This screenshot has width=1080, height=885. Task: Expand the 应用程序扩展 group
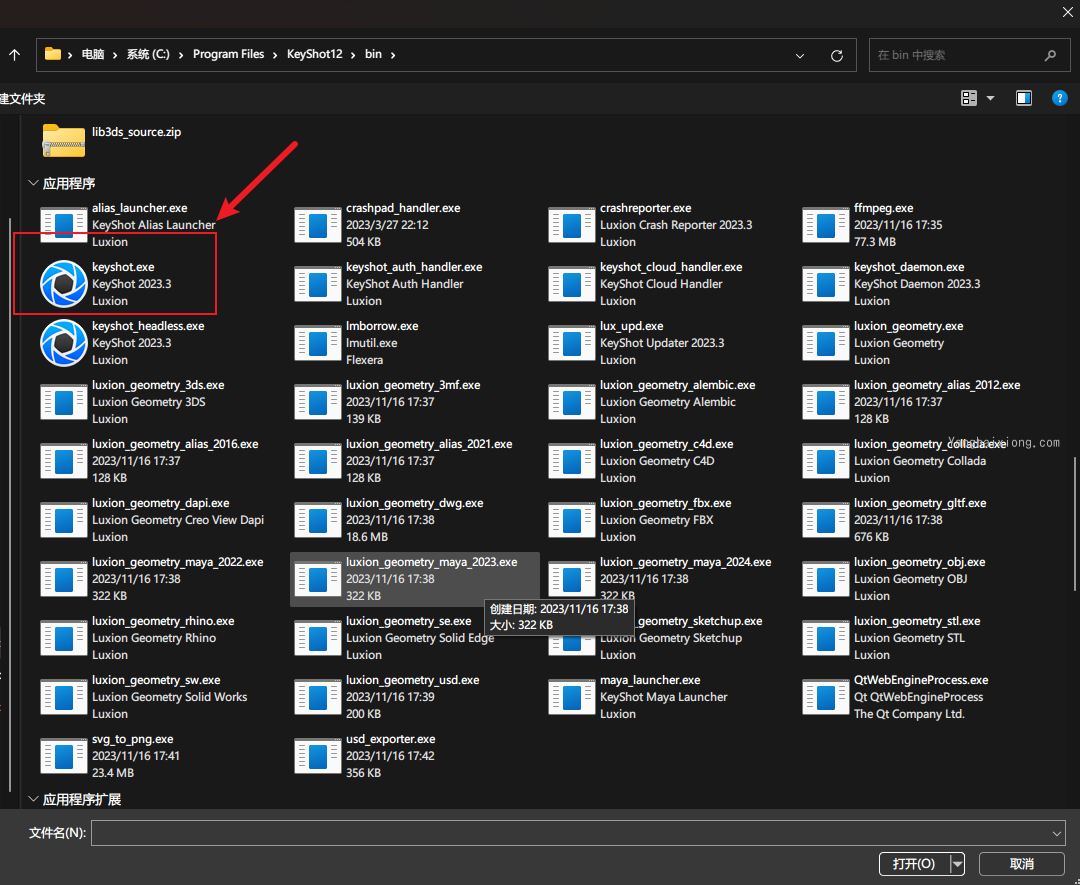pos(32,799)
